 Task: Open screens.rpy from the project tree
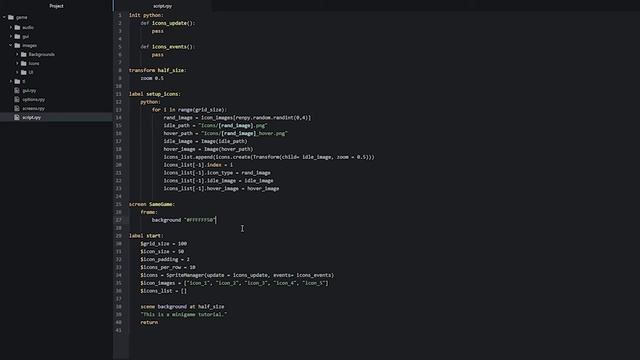click(34, 108)
